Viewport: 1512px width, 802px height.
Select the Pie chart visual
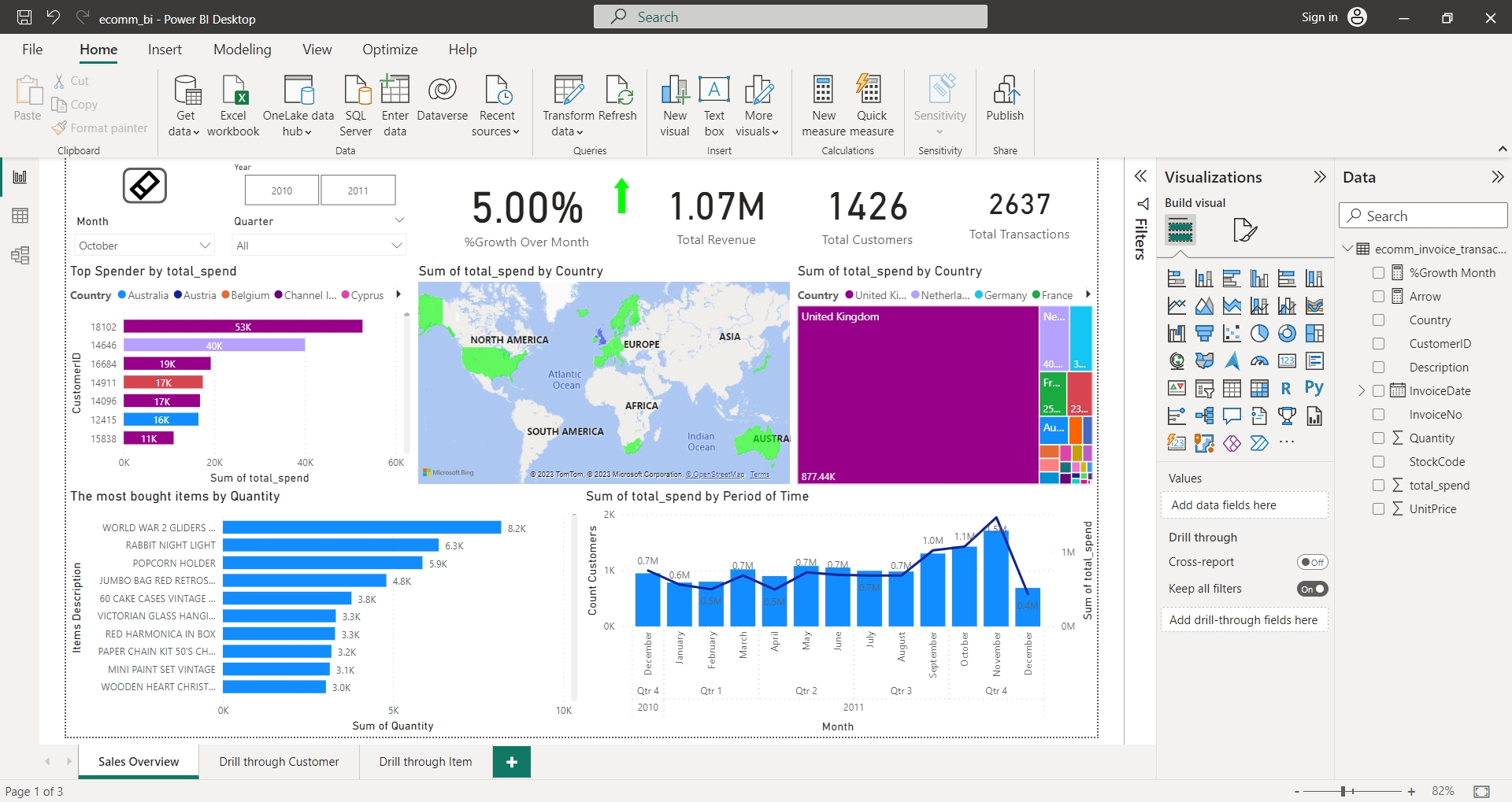click(x=1259, y=334)
